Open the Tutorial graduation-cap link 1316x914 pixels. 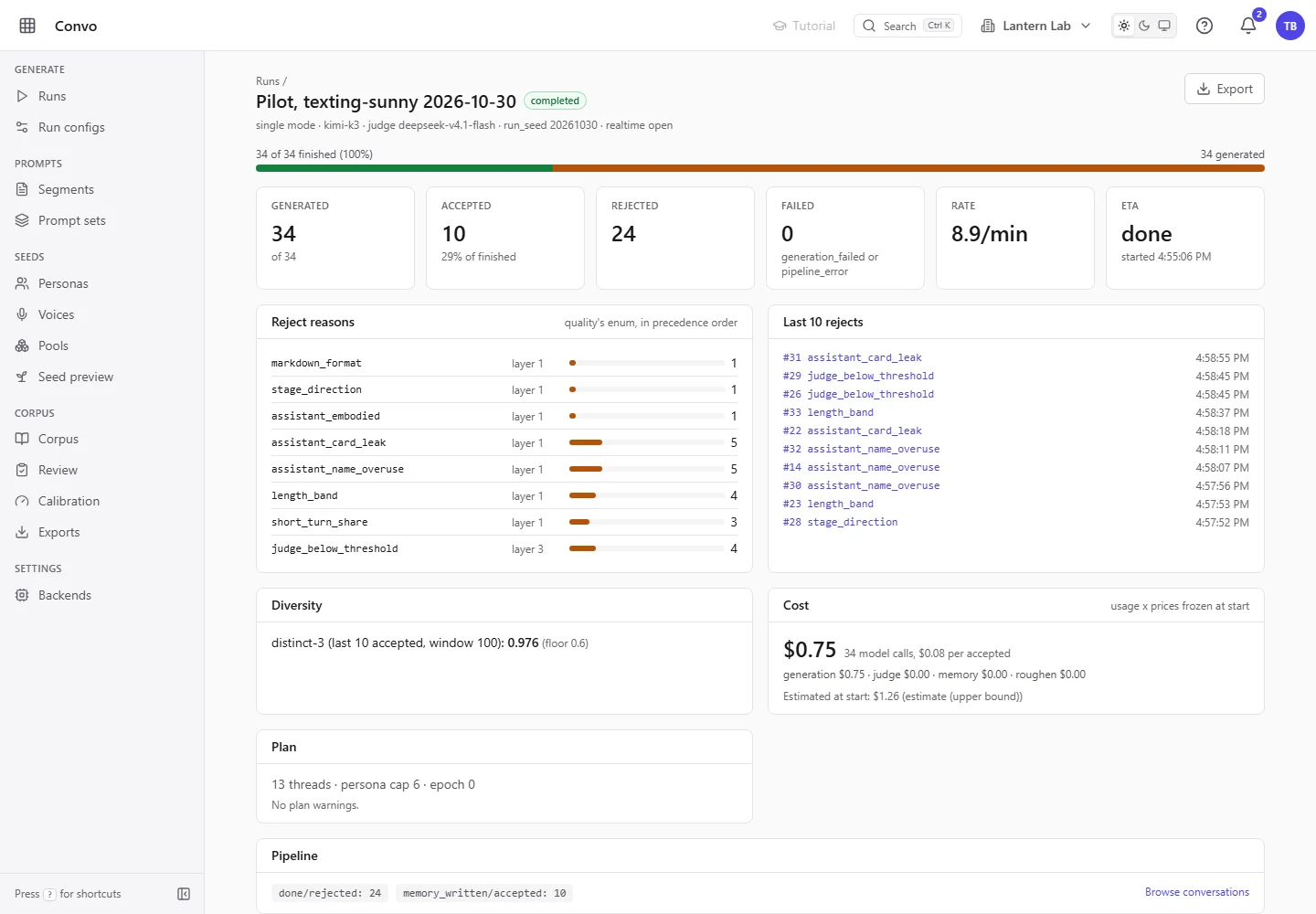pyautogui.click(x=804, y=26)
